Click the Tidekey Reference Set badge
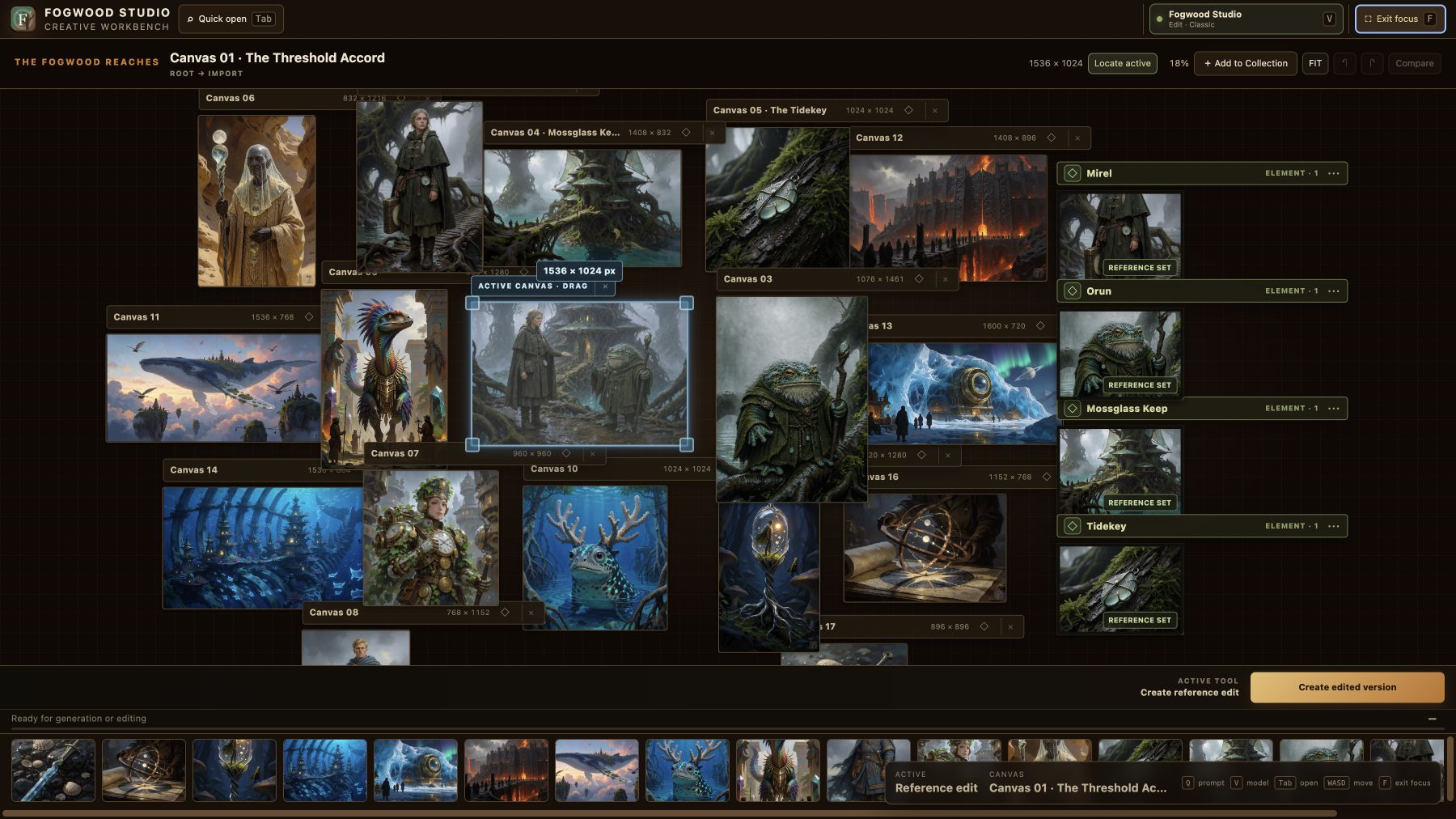The image size is (1456, 819). point(1140,621)
